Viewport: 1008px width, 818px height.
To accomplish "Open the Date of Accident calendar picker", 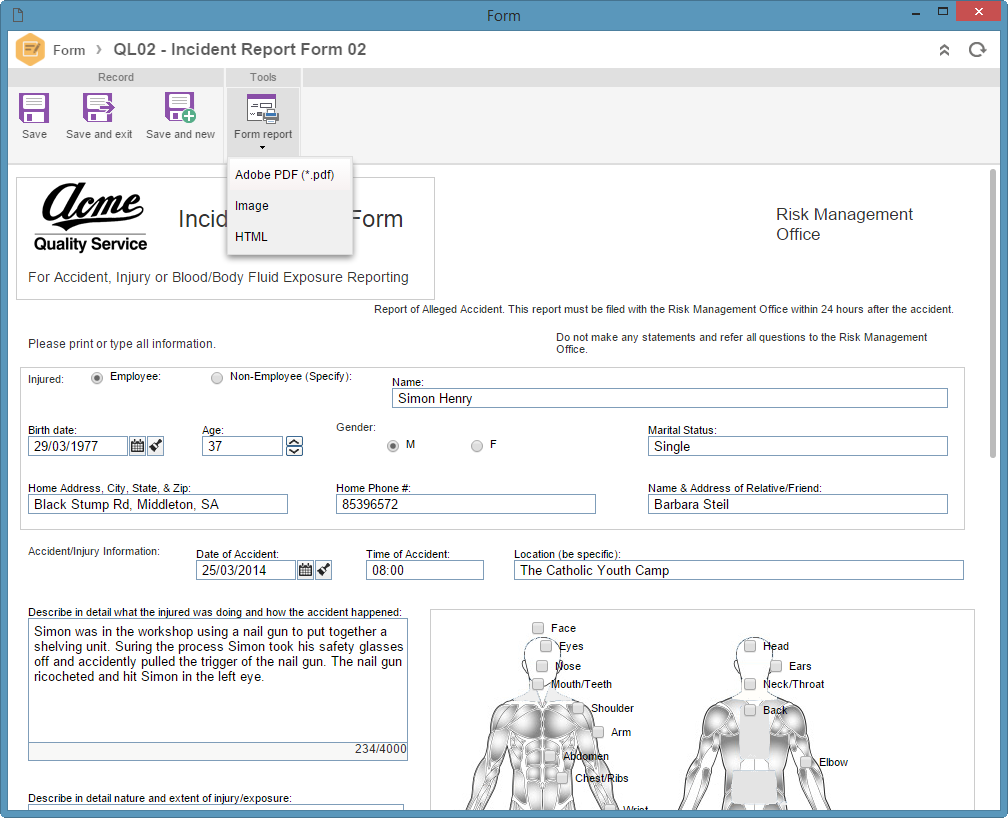I will [x=305, y=570].
